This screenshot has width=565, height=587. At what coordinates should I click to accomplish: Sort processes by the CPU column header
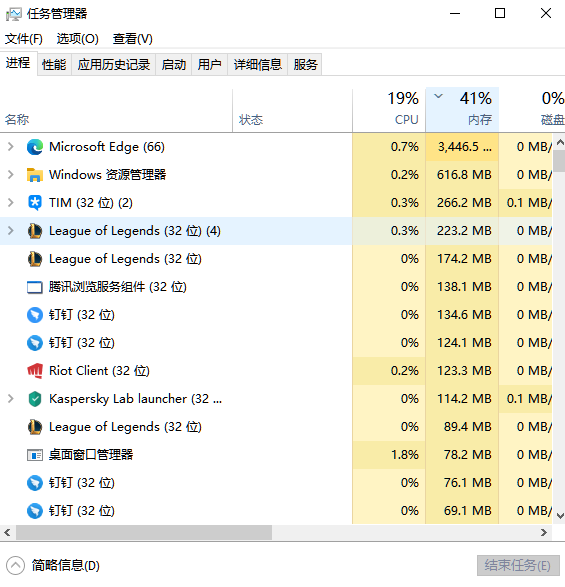point(389,110)
